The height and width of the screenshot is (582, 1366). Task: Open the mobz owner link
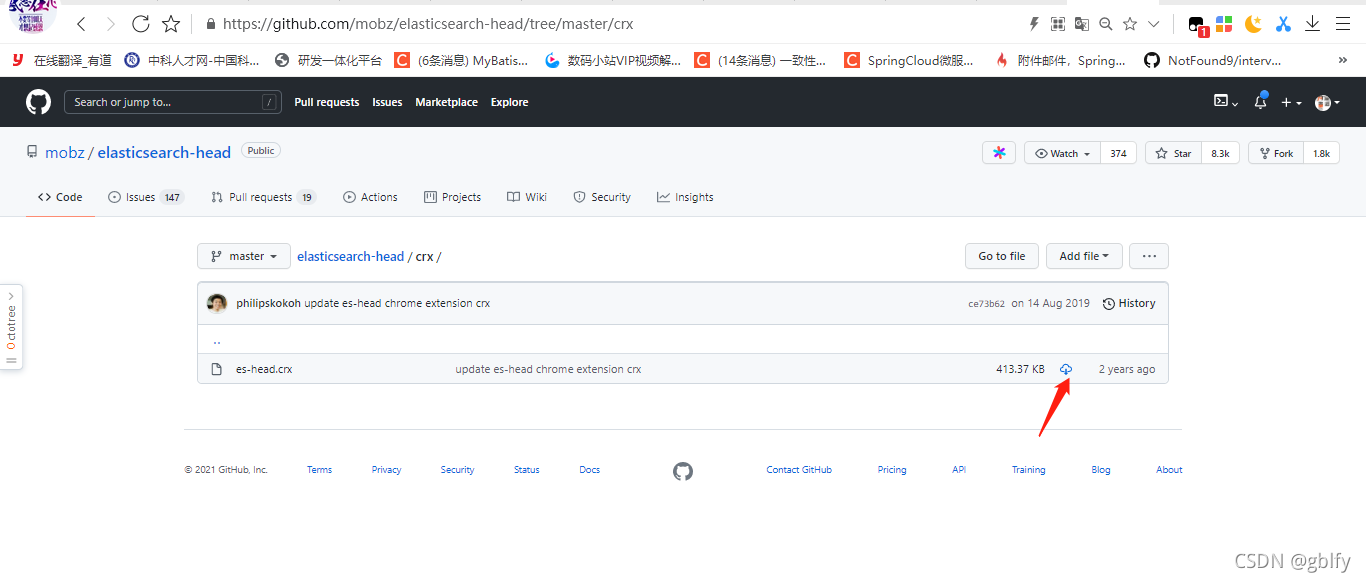click(x=65, y=153)
